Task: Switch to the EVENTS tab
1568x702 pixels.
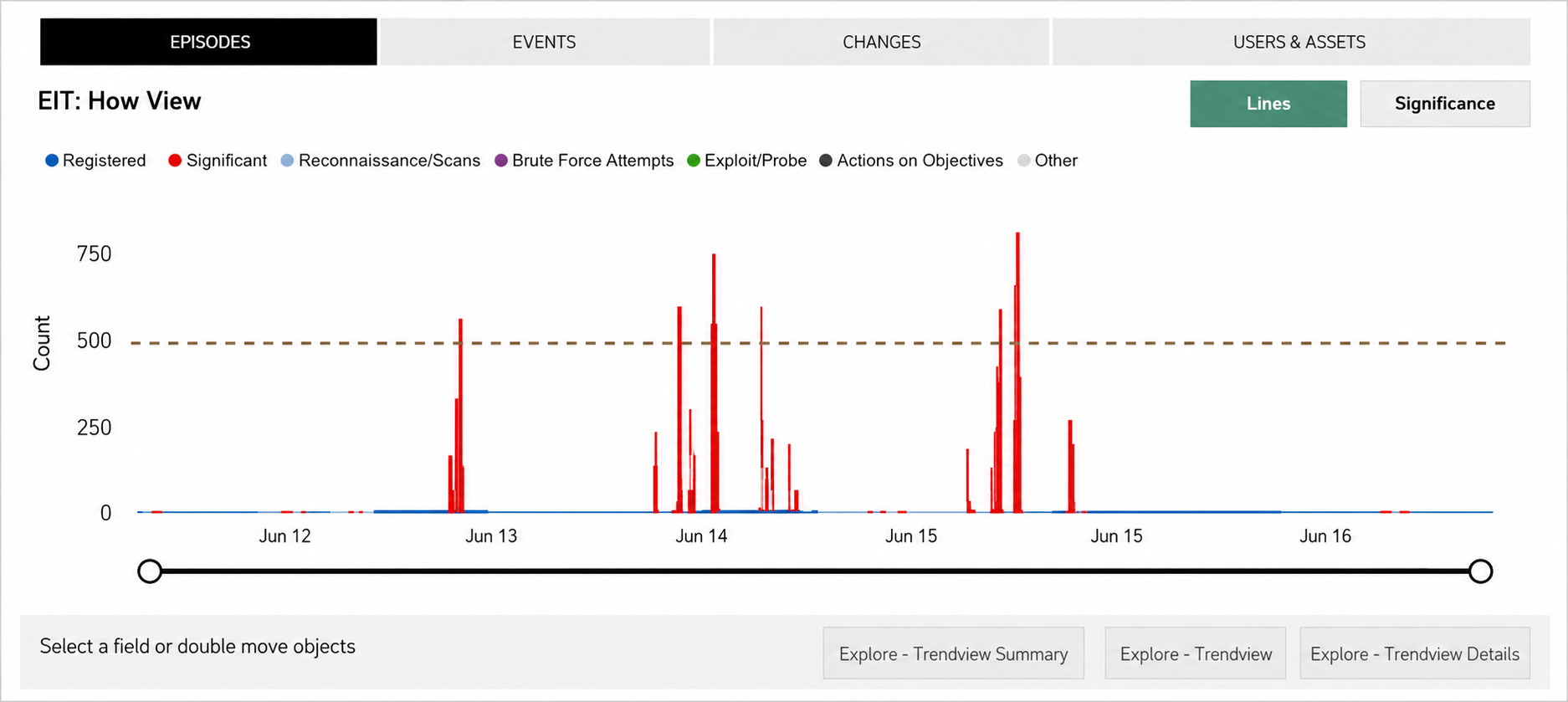Action: pyautogui.click(x=545, y=42)
